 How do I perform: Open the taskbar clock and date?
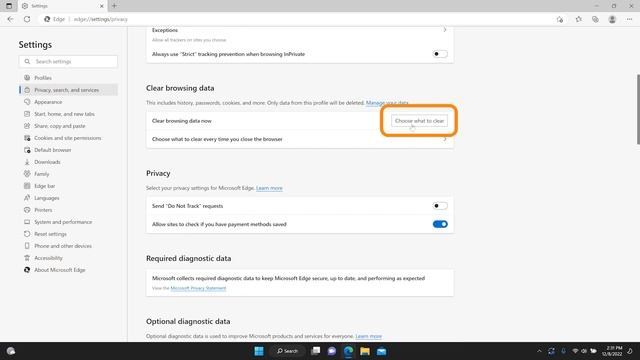pos(612,351)
